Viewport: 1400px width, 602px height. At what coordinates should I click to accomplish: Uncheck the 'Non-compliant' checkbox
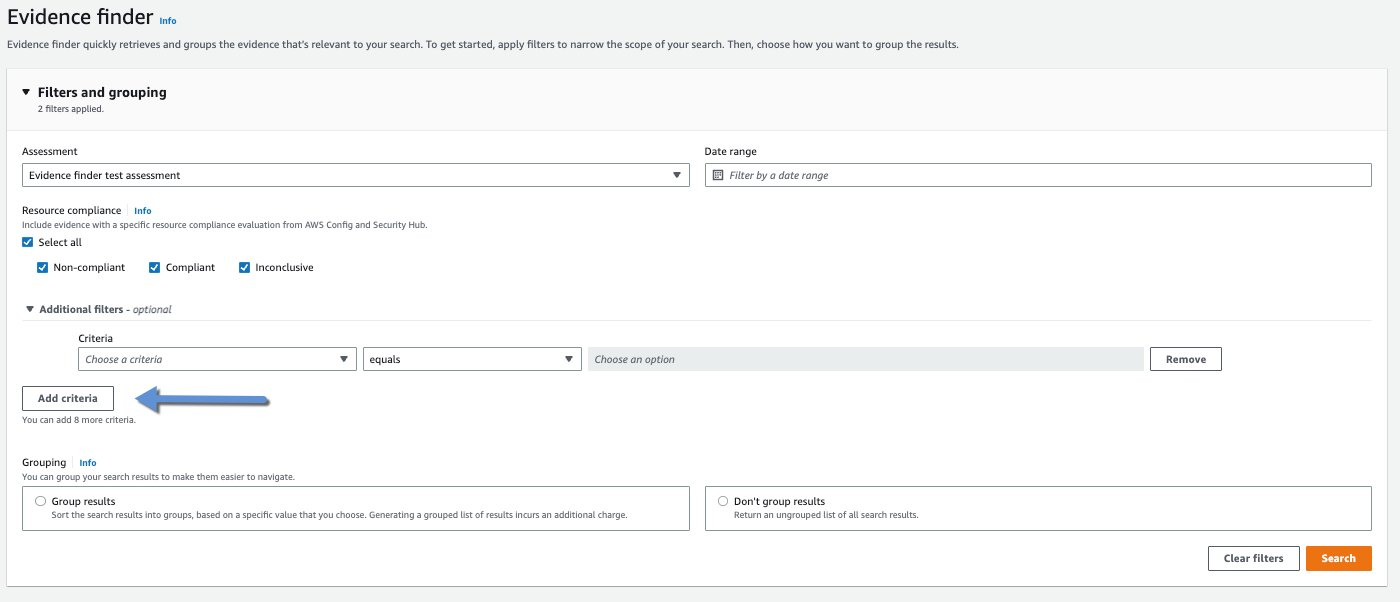pyautogui.click(x=42, y=267)
